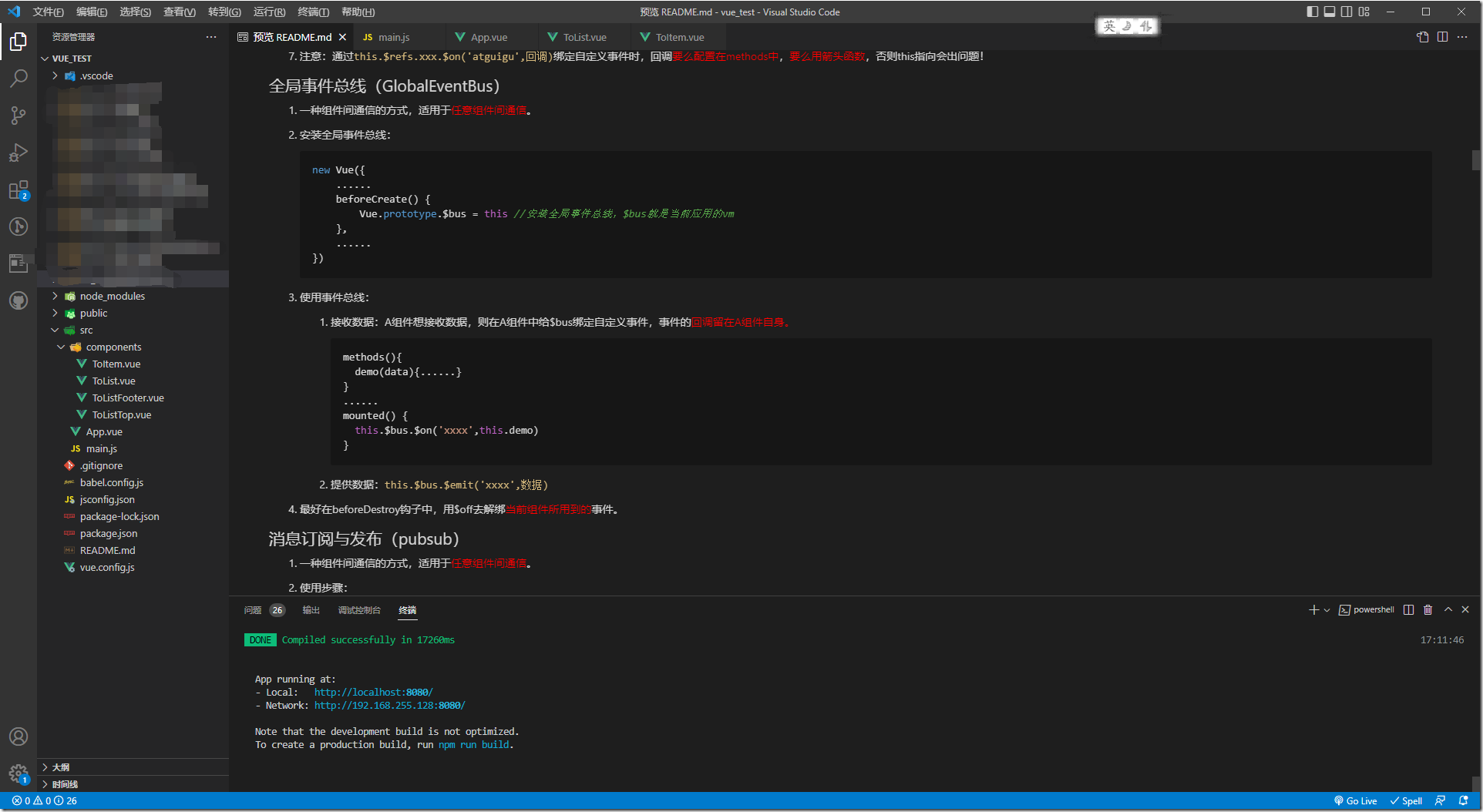The height and width of the screenshot is (812, 1483).
Task: Open the Source Control view
Action: click(x=18, y=116)
